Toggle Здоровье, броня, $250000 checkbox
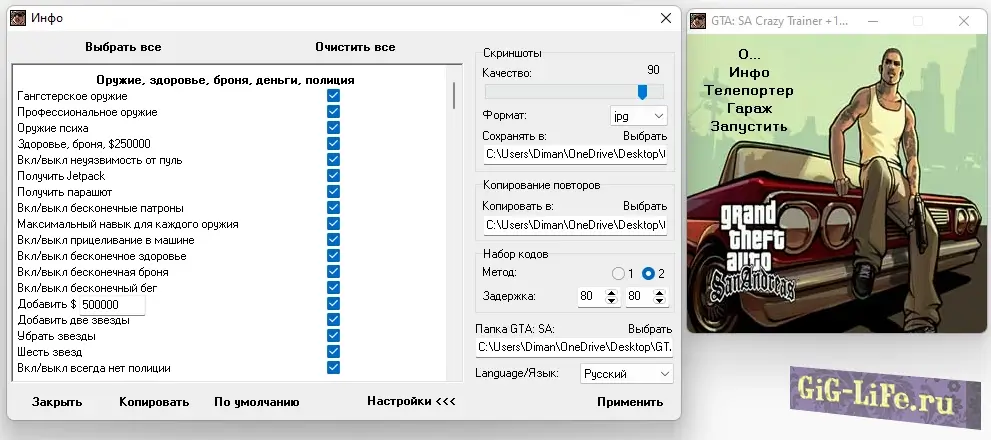991x440 pixels. pos(333,144)
